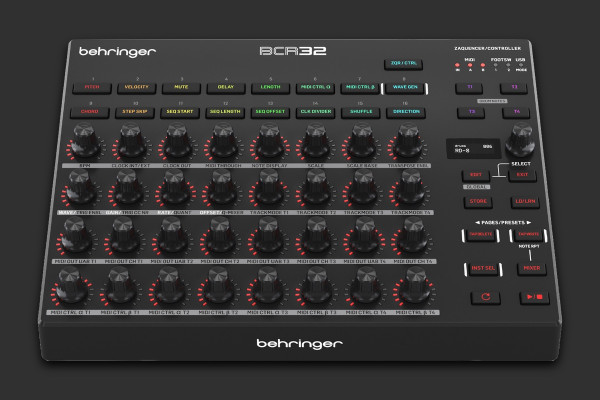Select the MIDI CTRL β step button
600x400 pixels.
coord(360,88)
